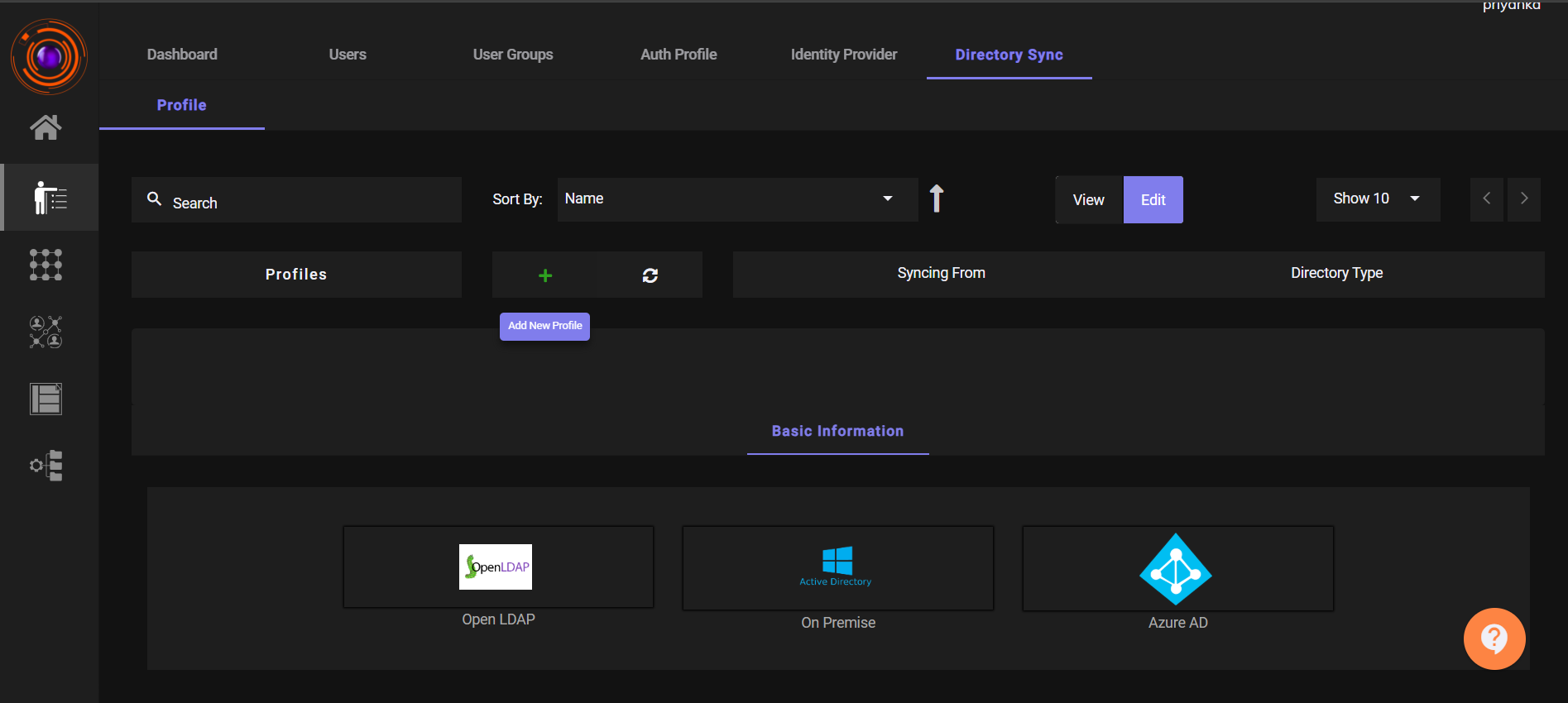Screen dimensions: 1568x703
Task: Click the priyanka username at top right
Action: point(1511,6)
